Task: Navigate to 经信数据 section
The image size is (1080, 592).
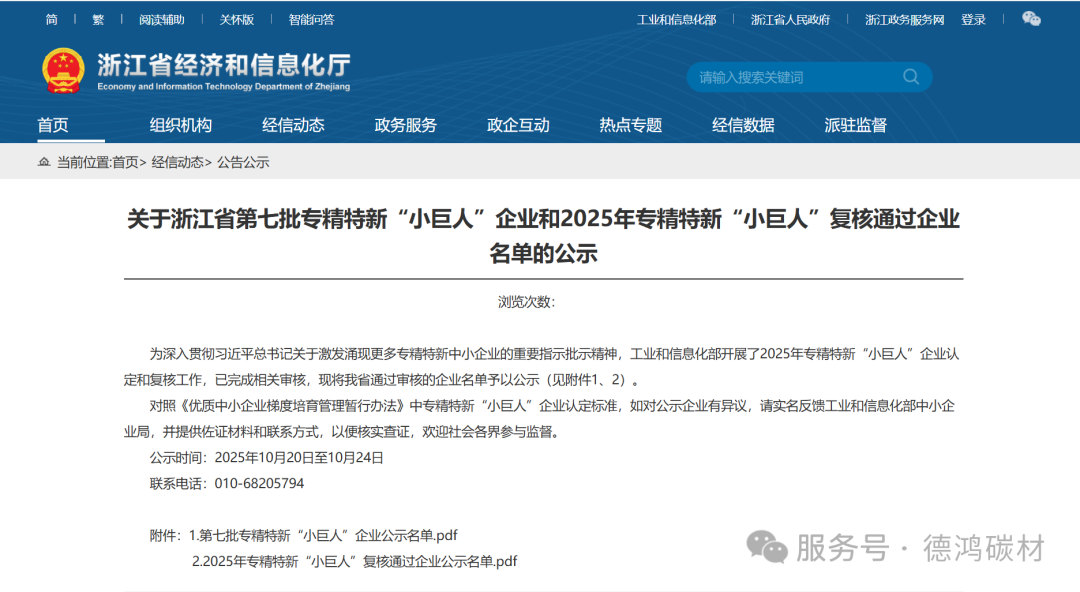Action: tap(743, 125)
